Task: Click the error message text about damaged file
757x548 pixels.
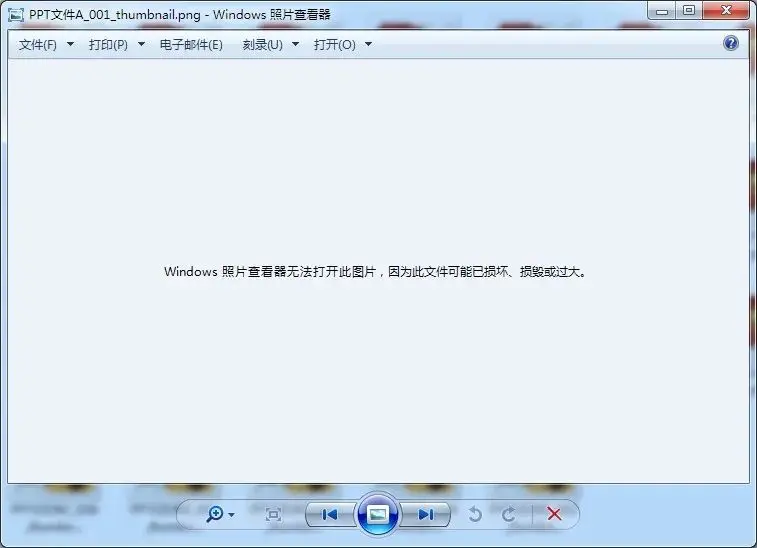Action: click(x=376, y=272)
